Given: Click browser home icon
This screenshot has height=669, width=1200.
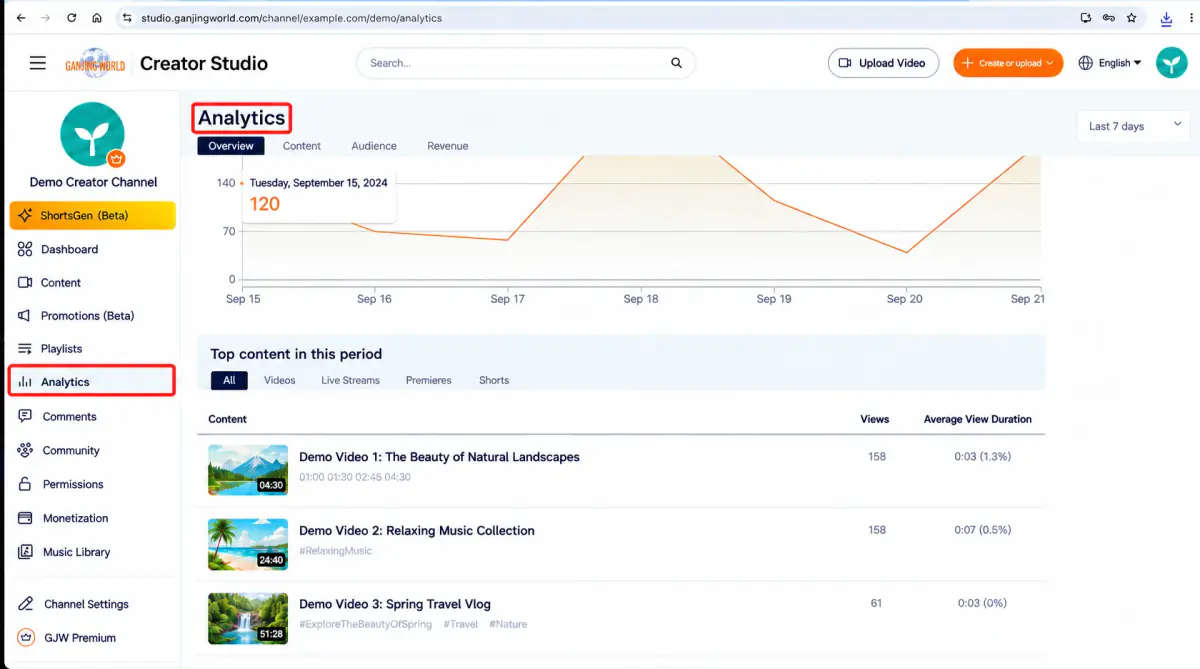Looking at the screenshot, I should (x=96, y=18).
